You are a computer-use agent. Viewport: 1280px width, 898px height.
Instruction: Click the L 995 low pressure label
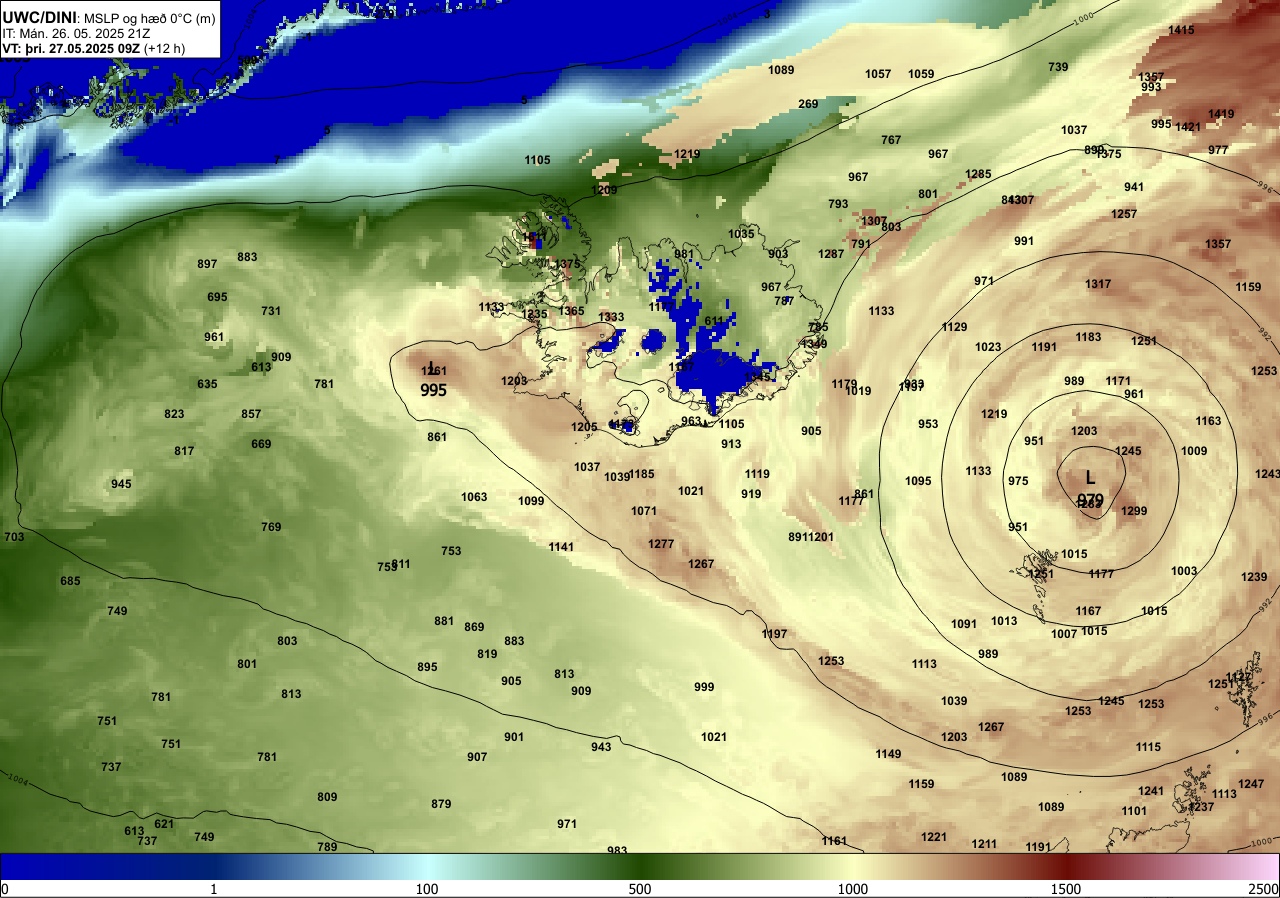click(x=433, y=381)
